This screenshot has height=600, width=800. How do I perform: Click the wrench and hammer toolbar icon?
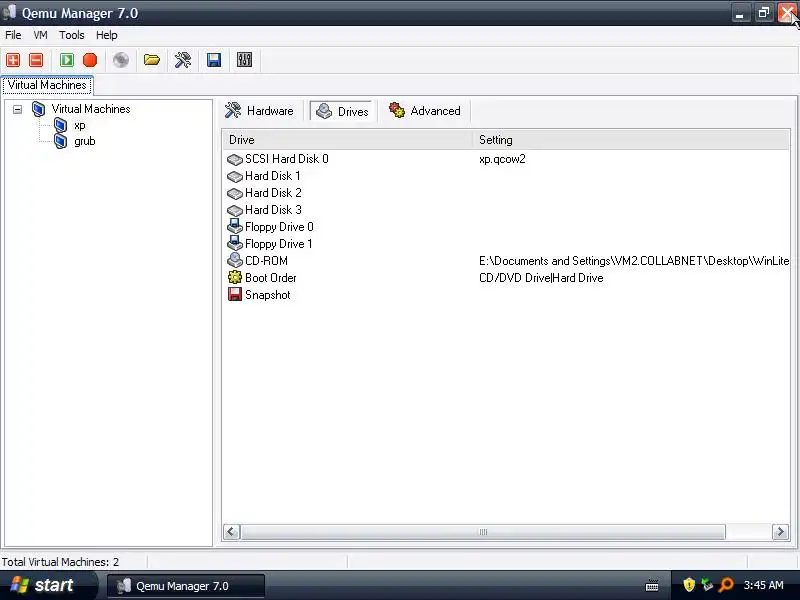[x=183, y=60]
